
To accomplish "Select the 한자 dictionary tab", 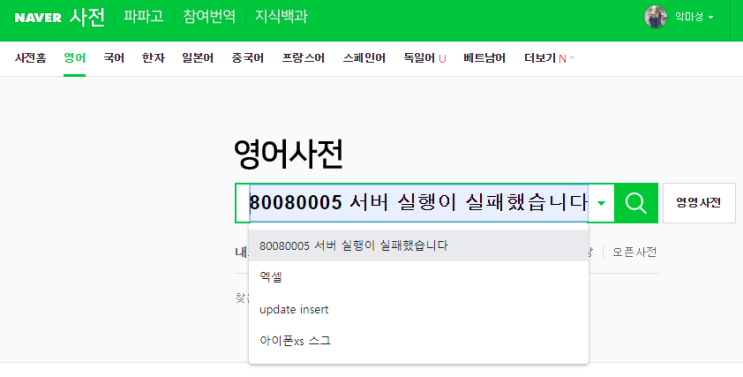I will tap(153, 58).
